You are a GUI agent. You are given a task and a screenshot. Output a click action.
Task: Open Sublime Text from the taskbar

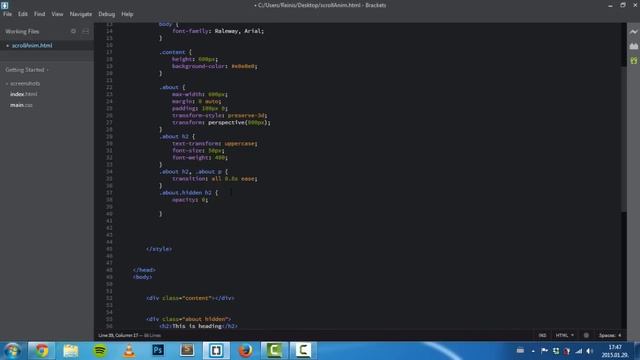point(187,350)
